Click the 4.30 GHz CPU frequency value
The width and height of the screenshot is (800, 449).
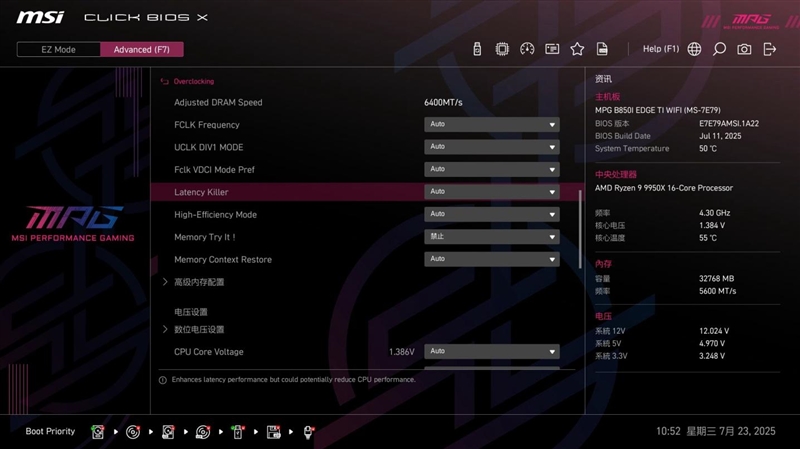click(x=714, y=213)
